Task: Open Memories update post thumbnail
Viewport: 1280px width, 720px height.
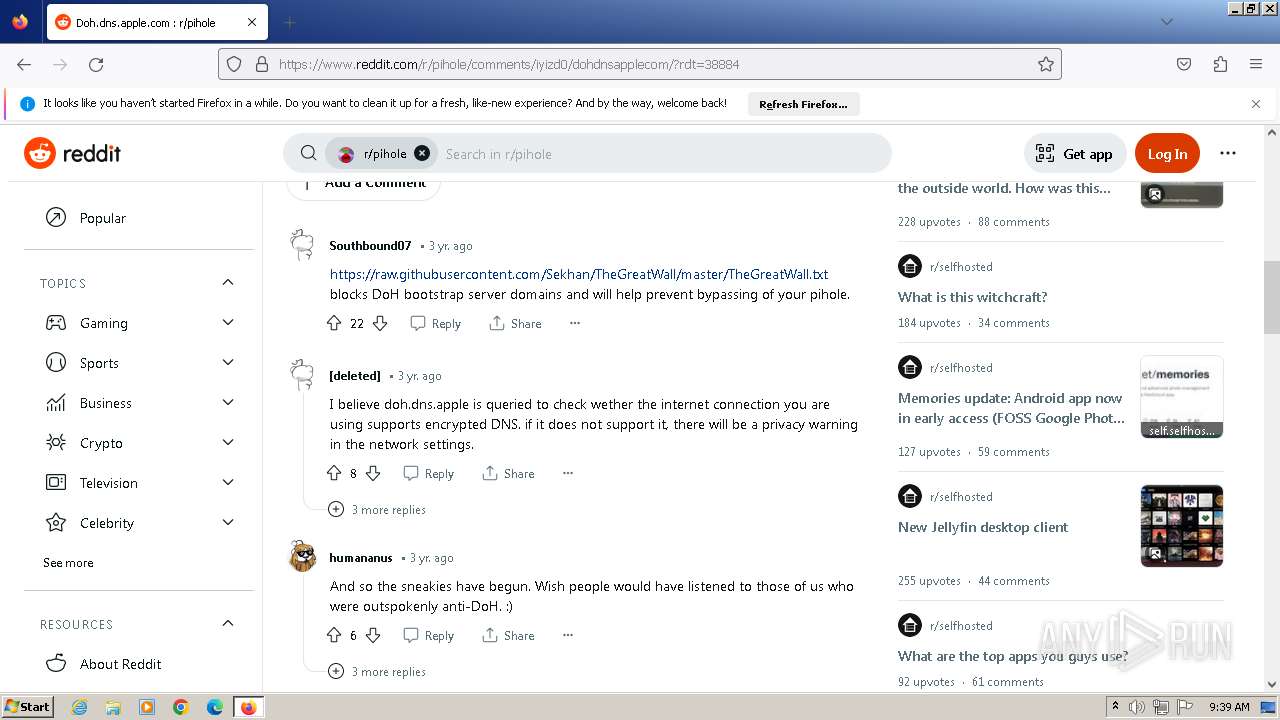Action: click(1182, 397)
